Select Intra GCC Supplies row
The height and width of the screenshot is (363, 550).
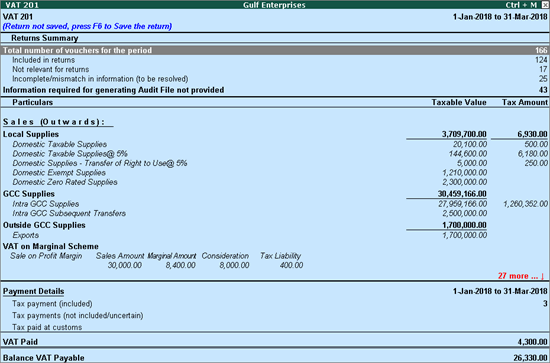275,204
